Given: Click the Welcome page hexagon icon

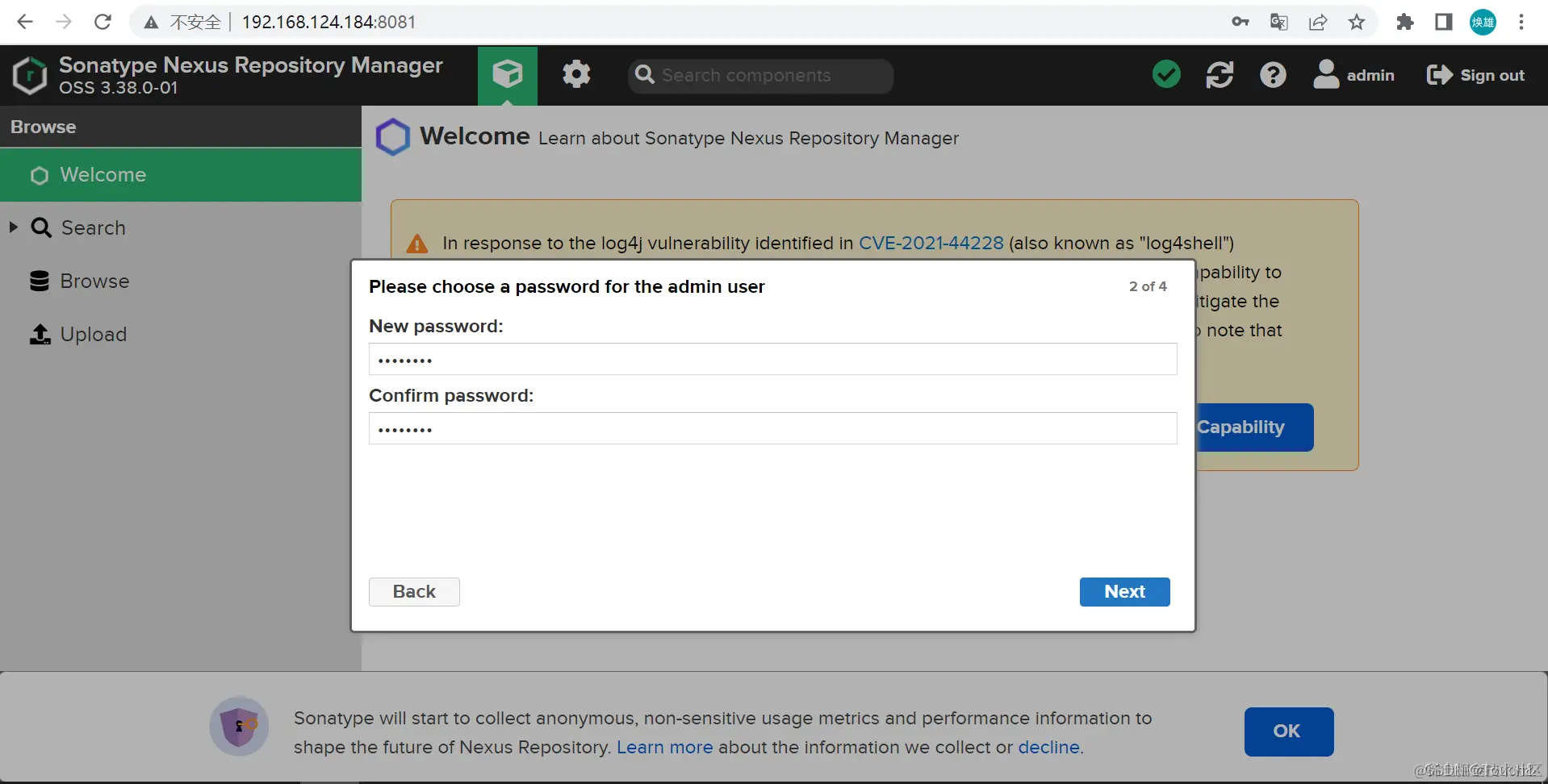Looking at the screenshot, I should tap(393, 137).
